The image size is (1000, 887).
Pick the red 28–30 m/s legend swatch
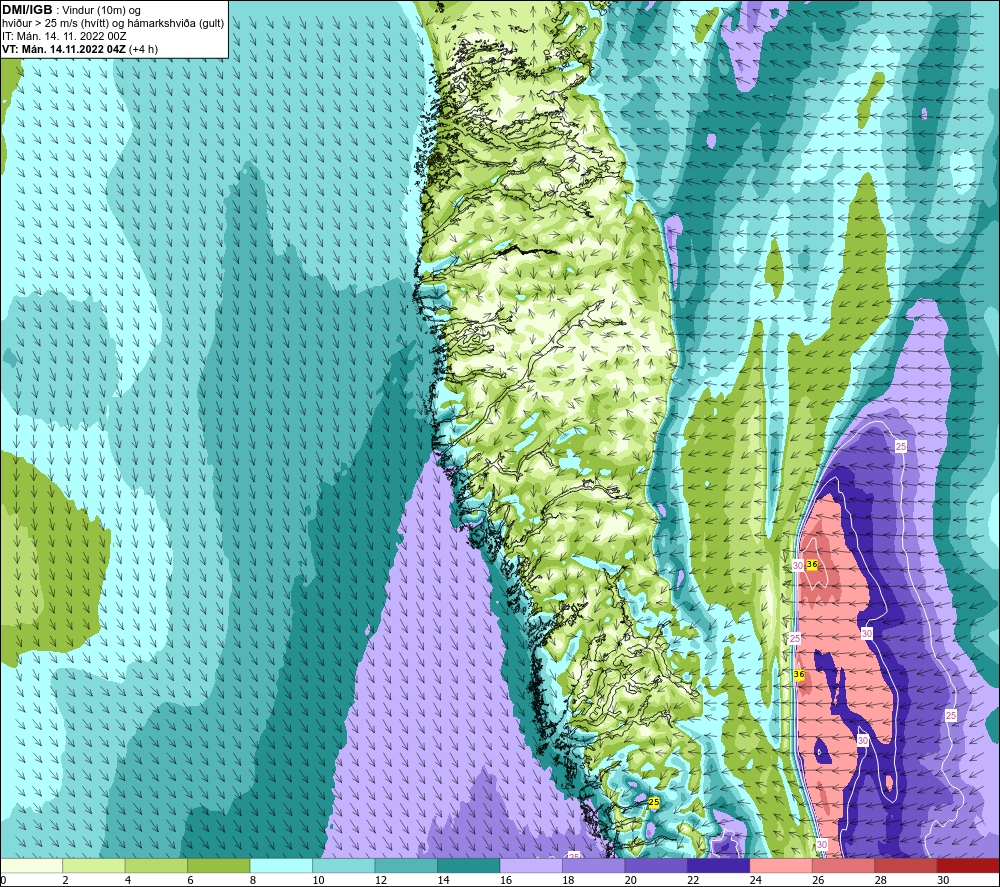click(x=906, y=866)
